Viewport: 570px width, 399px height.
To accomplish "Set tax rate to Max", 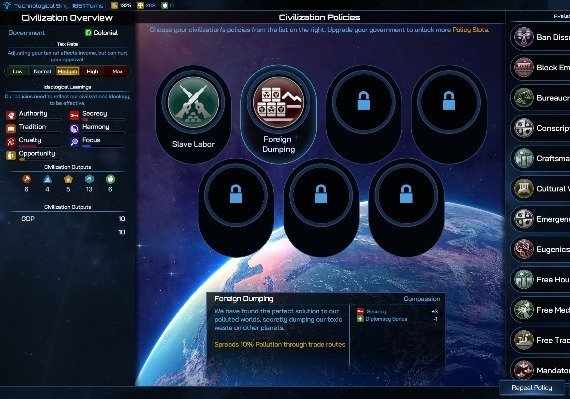I will point(117,71).
